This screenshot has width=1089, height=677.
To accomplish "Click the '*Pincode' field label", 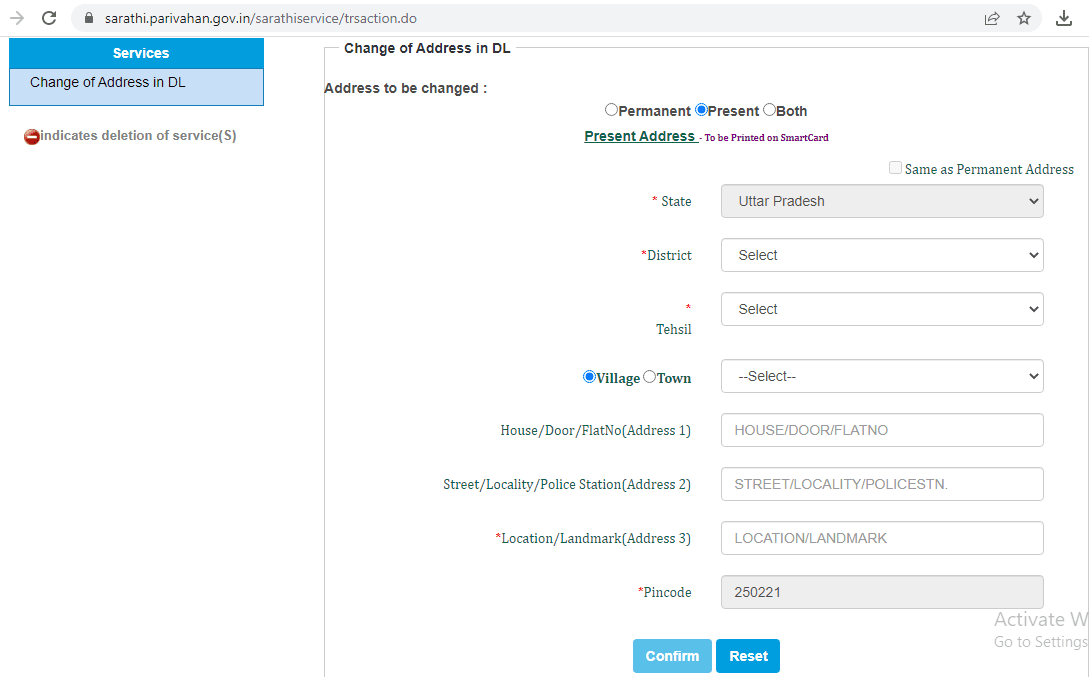I will tap(665, 592).
